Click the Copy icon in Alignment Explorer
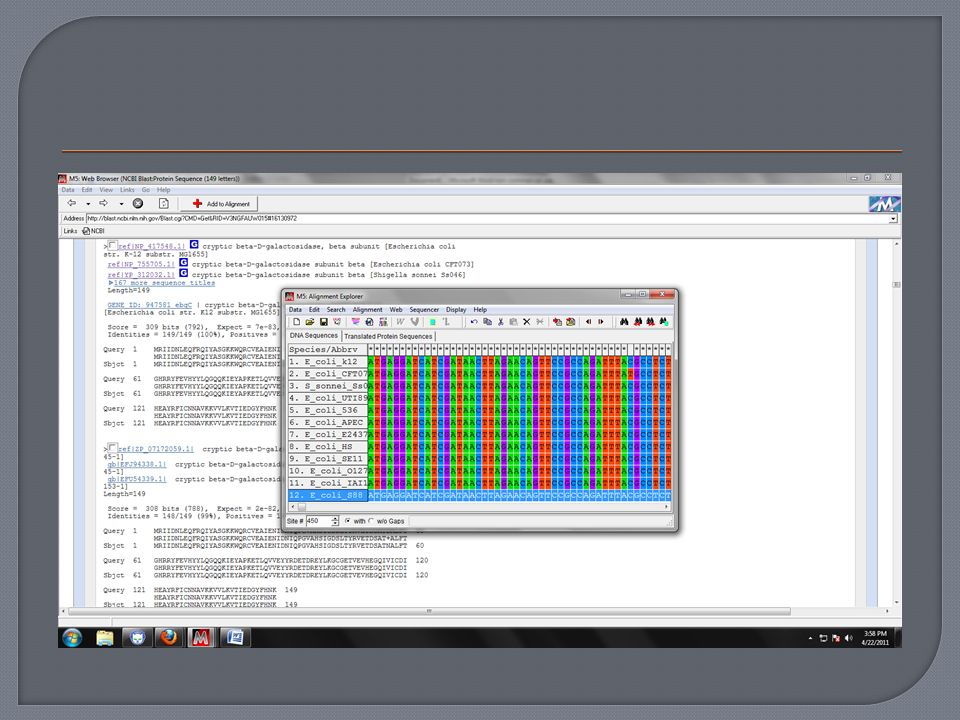Viewport: 960px width, 720px height. pyautogui.click(x=487, y=322)
